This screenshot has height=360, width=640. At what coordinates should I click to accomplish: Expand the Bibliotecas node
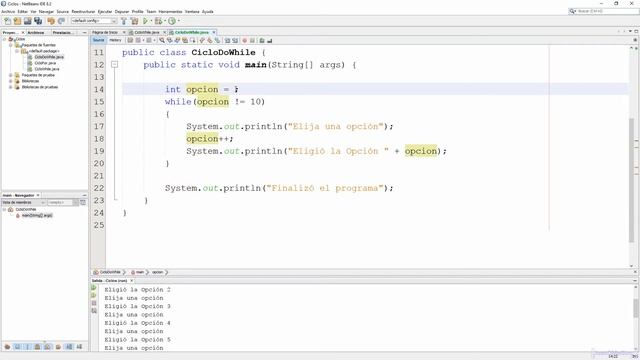coord(11,81)
